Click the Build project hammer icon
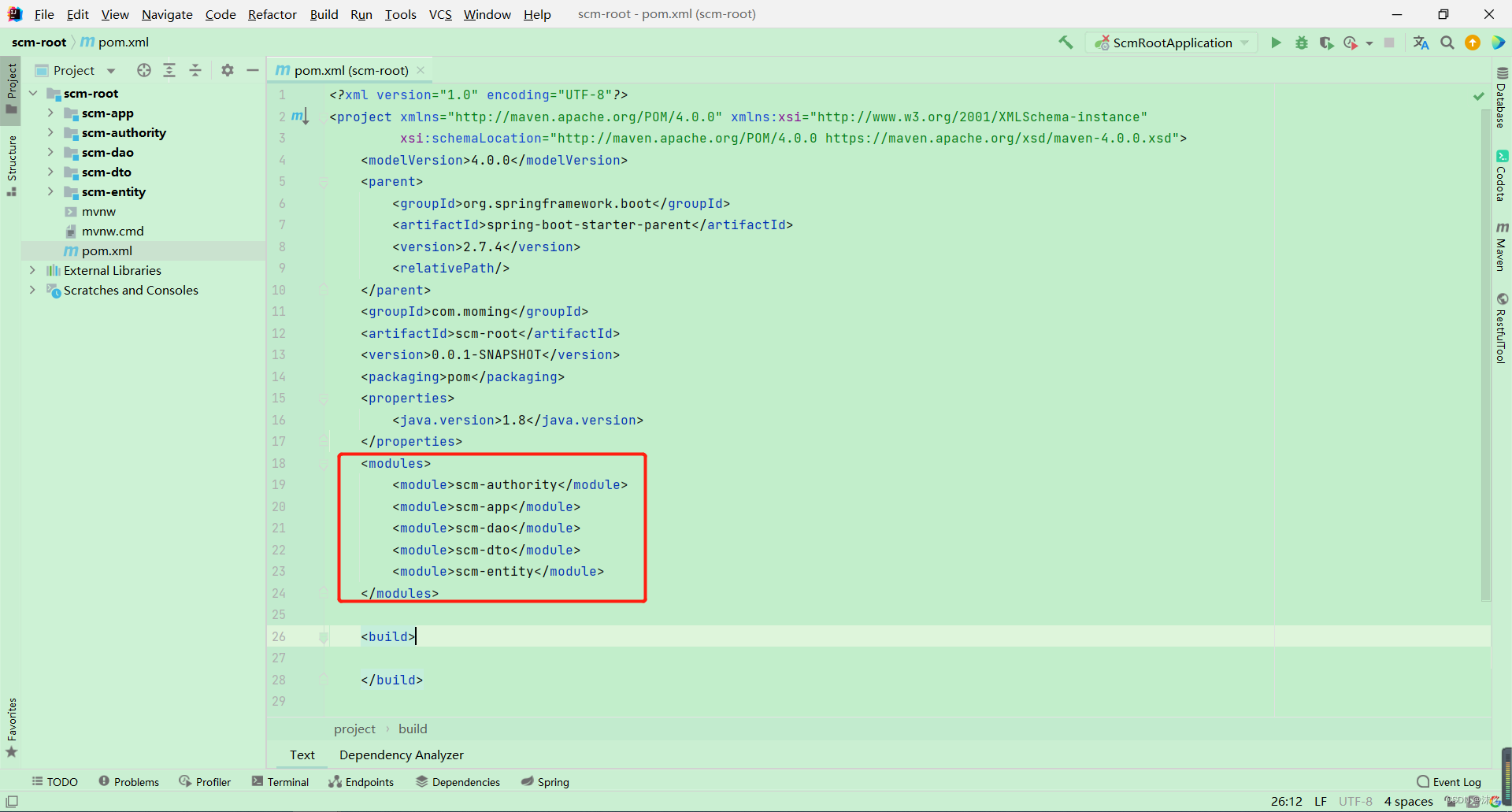The height and width of the screenshot is (812, 1512). tap(1065, 43)
